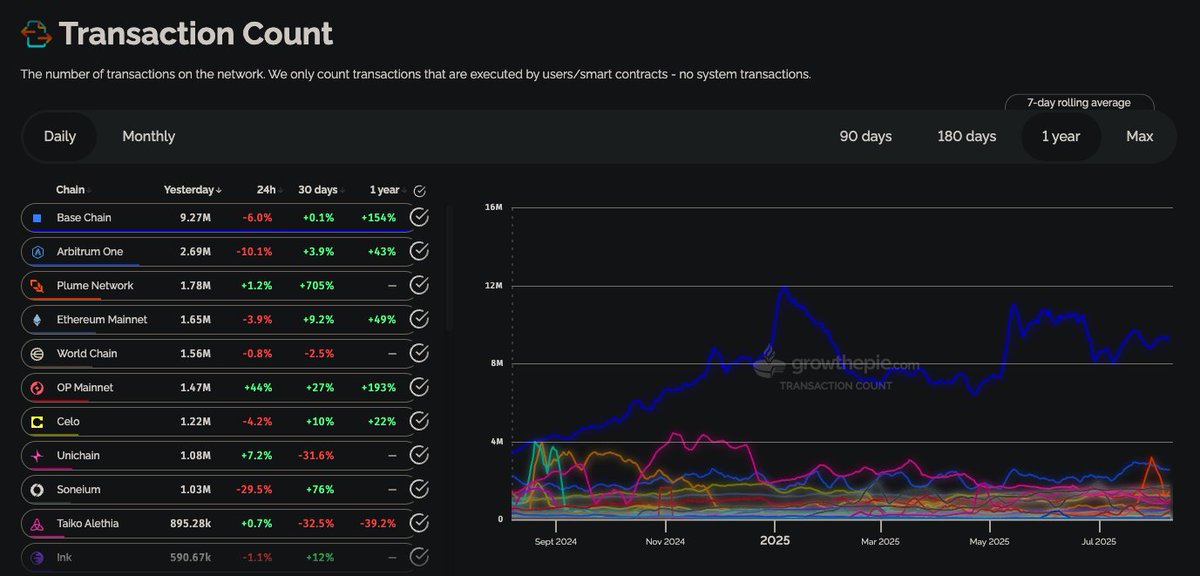Click the OP Mainnet logo icon
This screenshot has height=576, width=1200.
pos(37,388)
